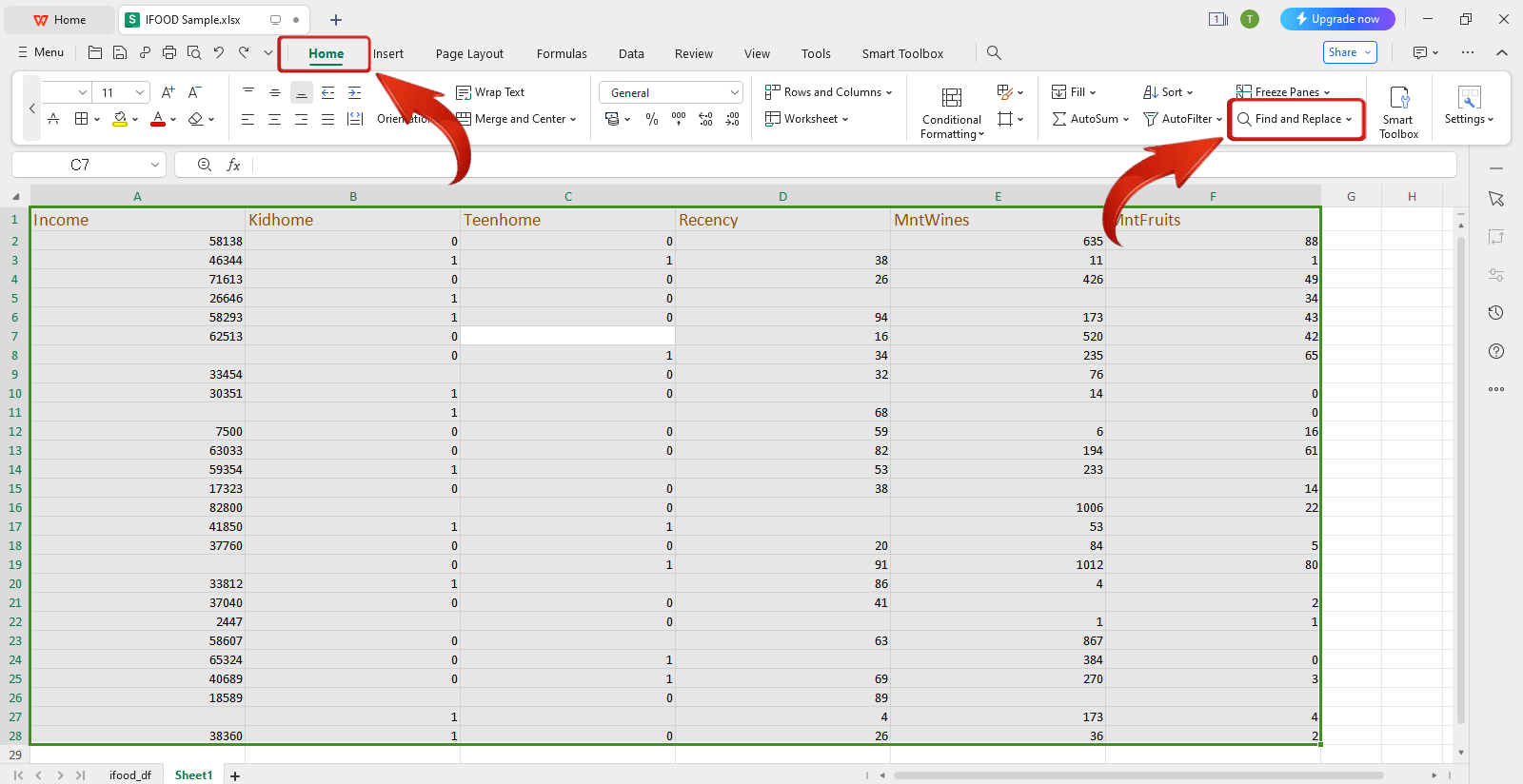Click the Conditional Formatting button

(x=952, y=112)
